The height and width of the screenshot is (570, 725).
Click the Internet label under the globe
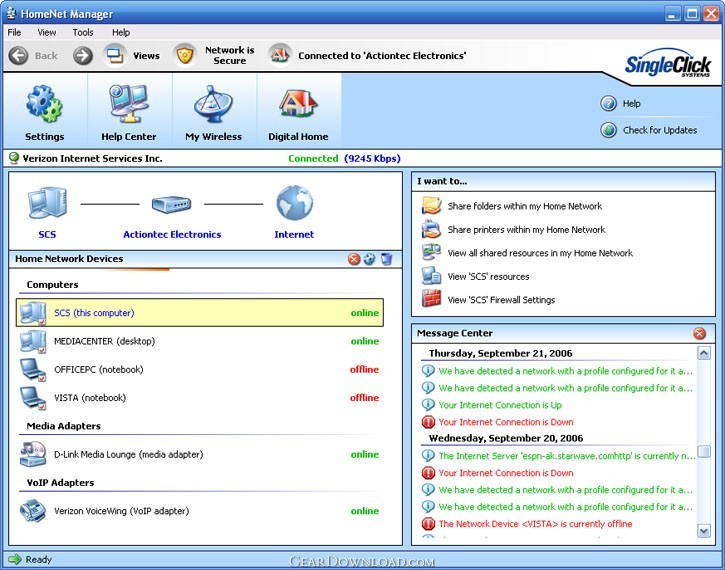pyautogui.click(x=294, y=234)
